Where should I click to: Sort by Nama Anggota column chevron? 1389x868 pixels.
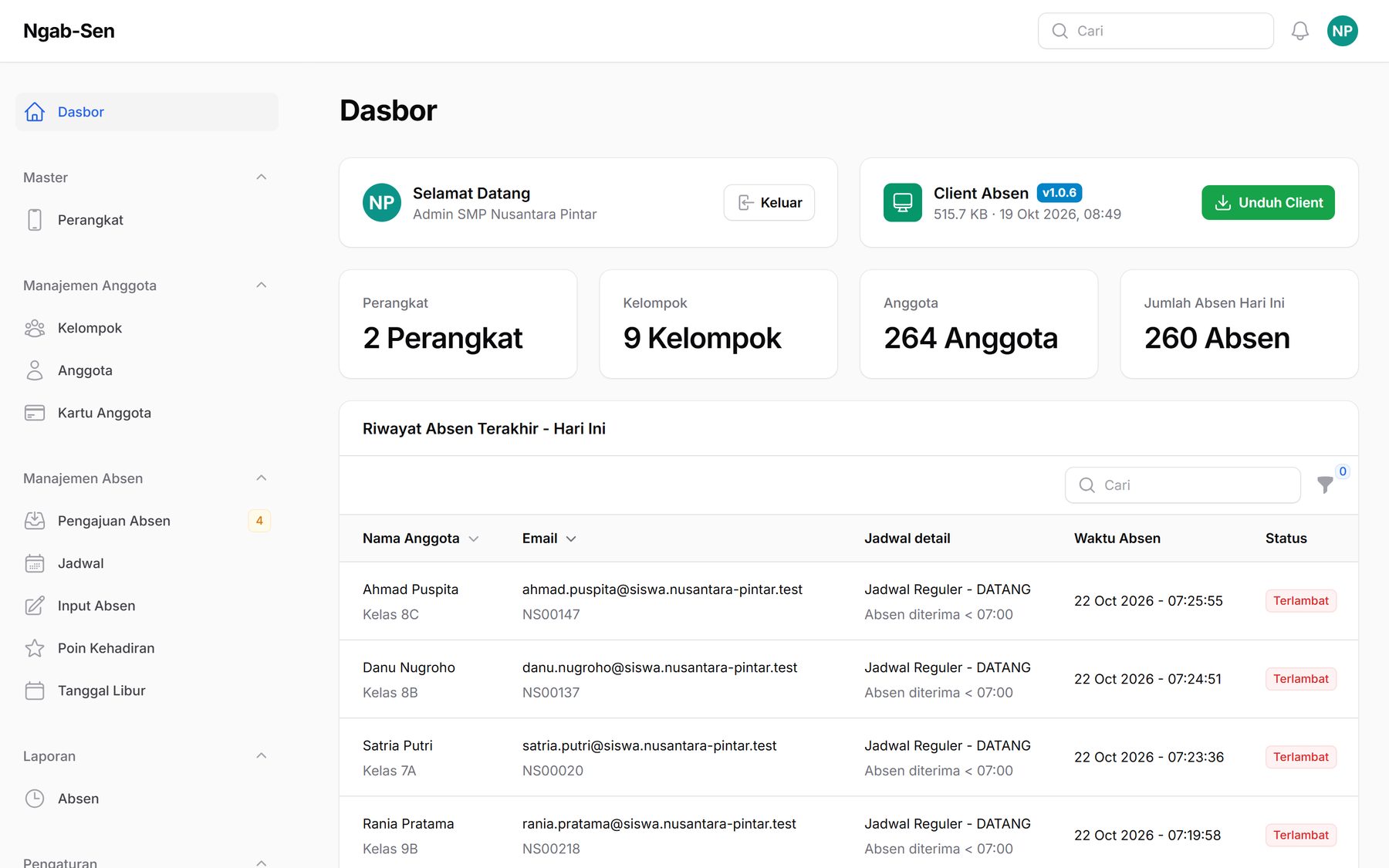[474, 539]
